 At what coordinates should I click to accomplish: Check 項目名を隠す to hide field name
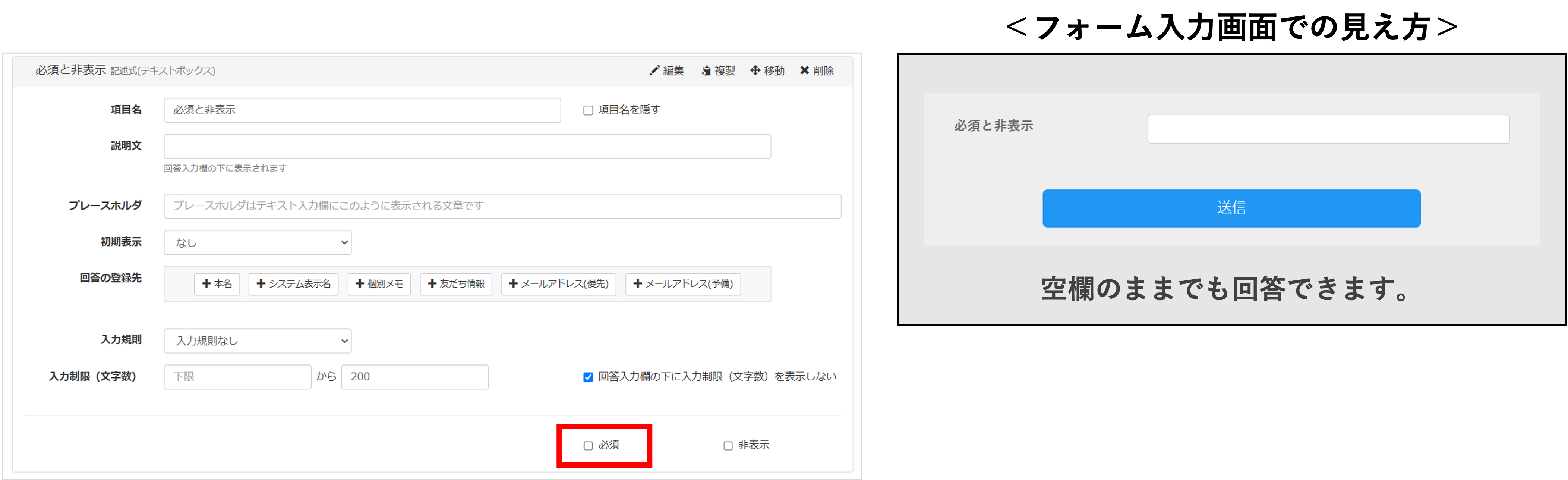pos(588,110)
